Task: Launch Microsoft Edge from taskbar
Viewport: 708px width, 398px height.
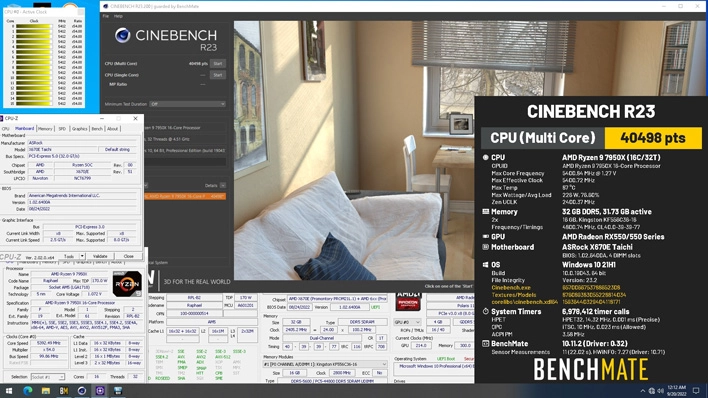Action: click(x=28, y=391)
